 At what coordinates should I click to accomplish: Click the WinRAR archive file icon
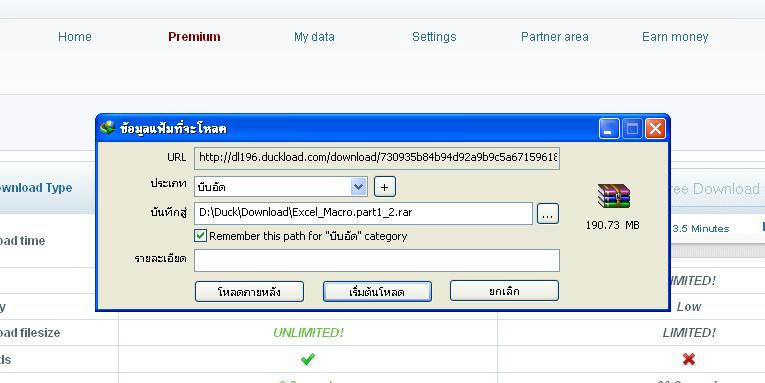click(x=614, y=196)
